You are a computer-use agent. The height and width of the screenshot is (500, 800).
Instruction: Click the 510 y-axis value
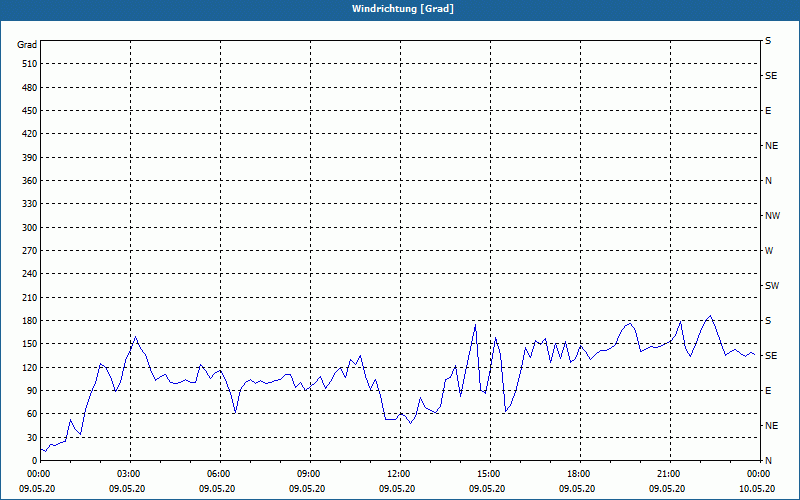pyautogui.click(x=30, y=64)
